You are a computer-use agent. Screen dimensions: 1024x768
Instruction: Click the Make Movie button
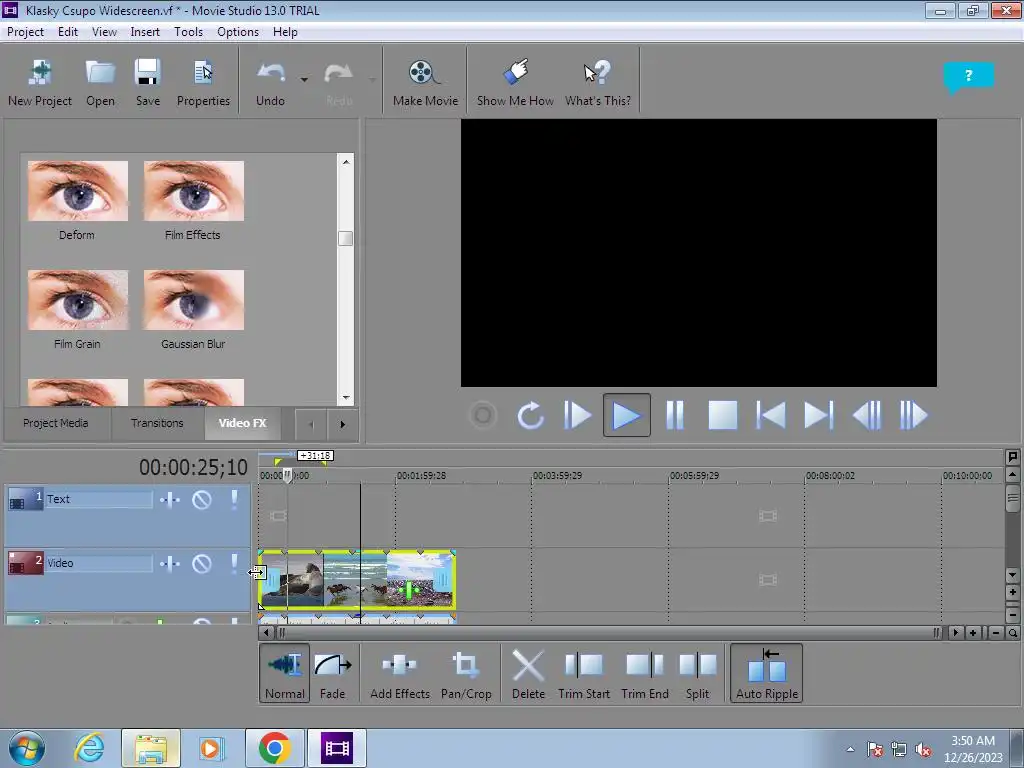coord(425,82)
